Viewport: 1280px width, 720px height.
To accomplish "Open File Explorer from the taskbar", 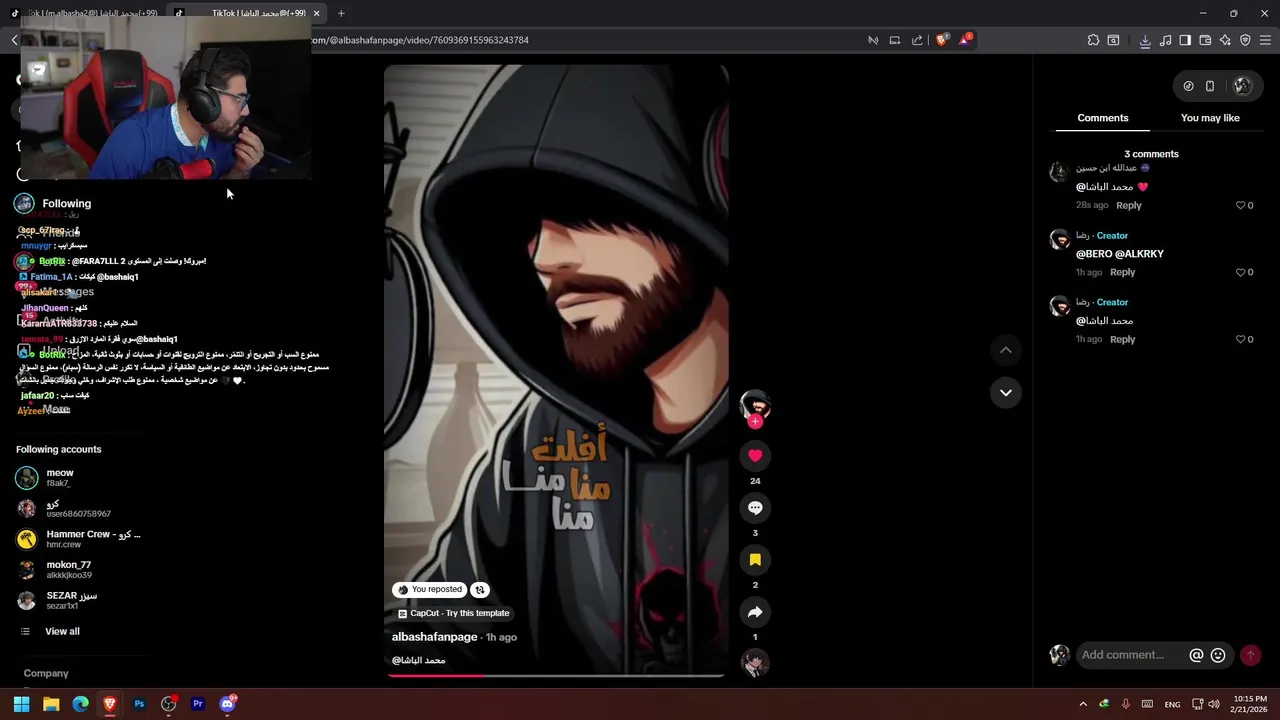I will [x=51, y=704].
